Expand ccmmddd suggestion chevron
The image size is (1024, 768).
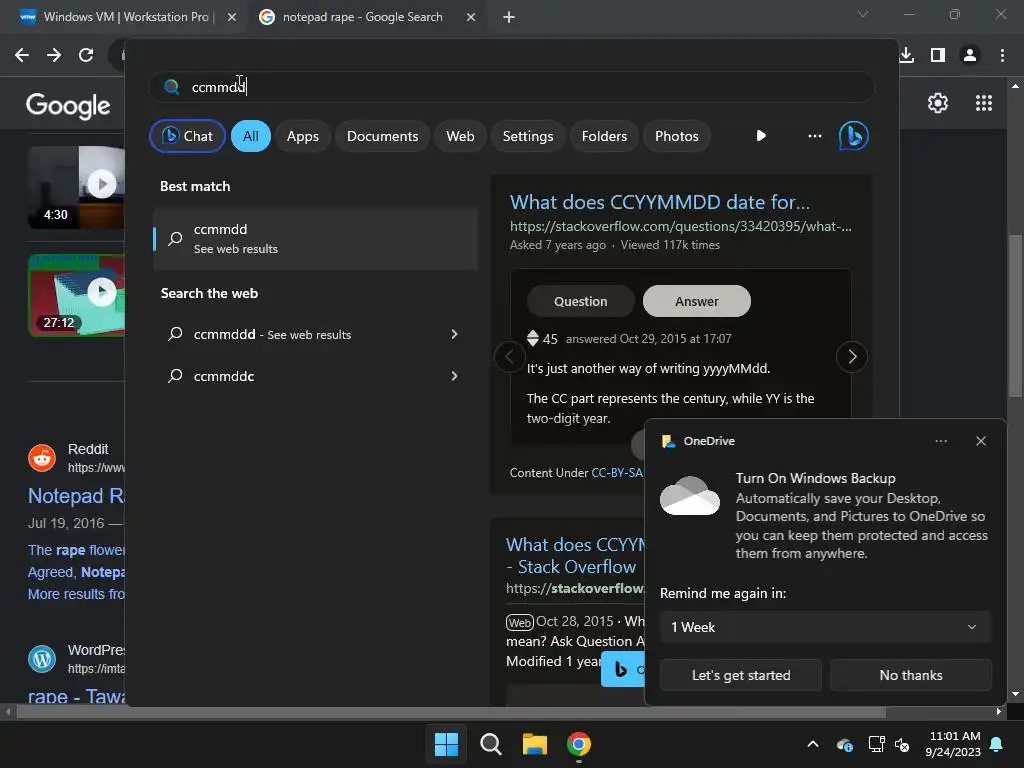click(455, 334)
